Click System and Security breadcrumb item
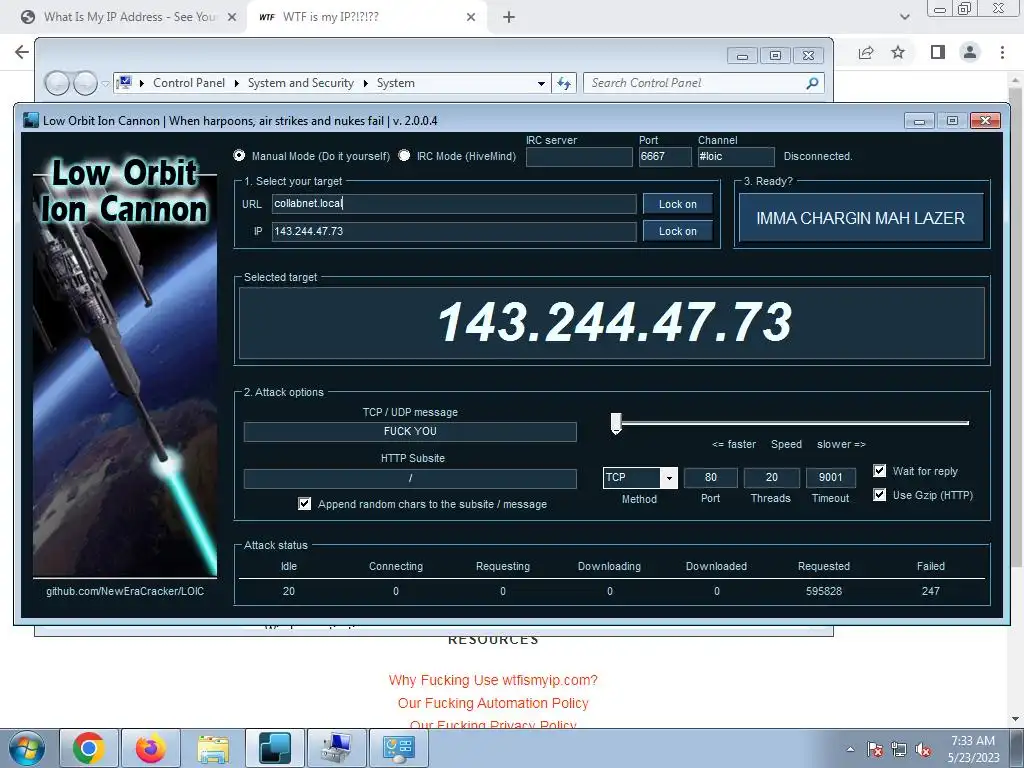The height and width of the screenshot is (768, 1024). [300, 83]
